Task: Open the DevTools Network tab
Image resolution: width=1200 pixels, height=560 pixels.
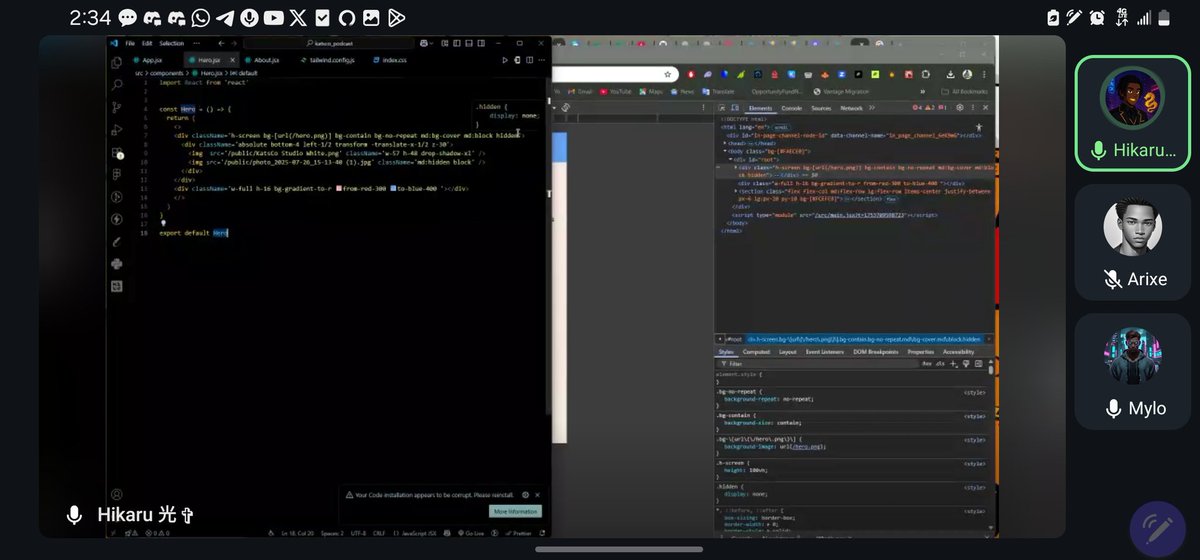Action: pos(851,108)
